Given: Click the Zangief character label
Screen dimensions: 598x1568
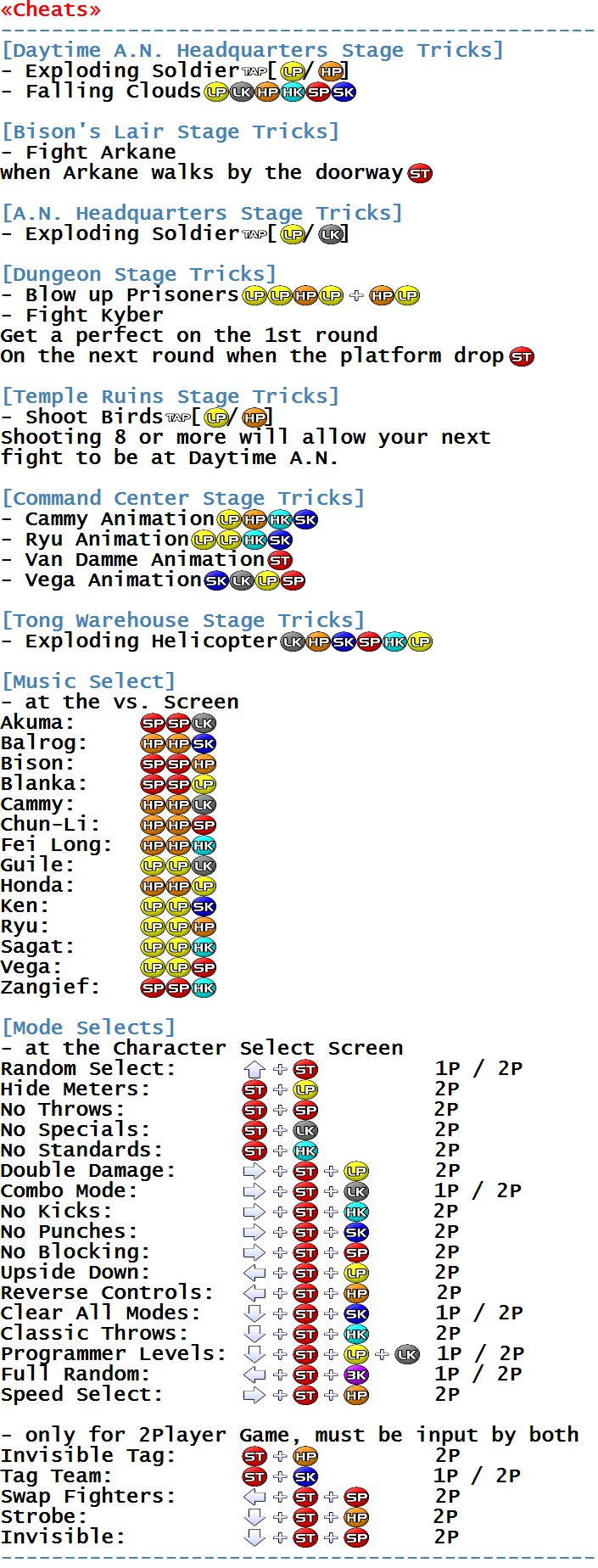Looking at the screenshot, I should click(50, 988).
